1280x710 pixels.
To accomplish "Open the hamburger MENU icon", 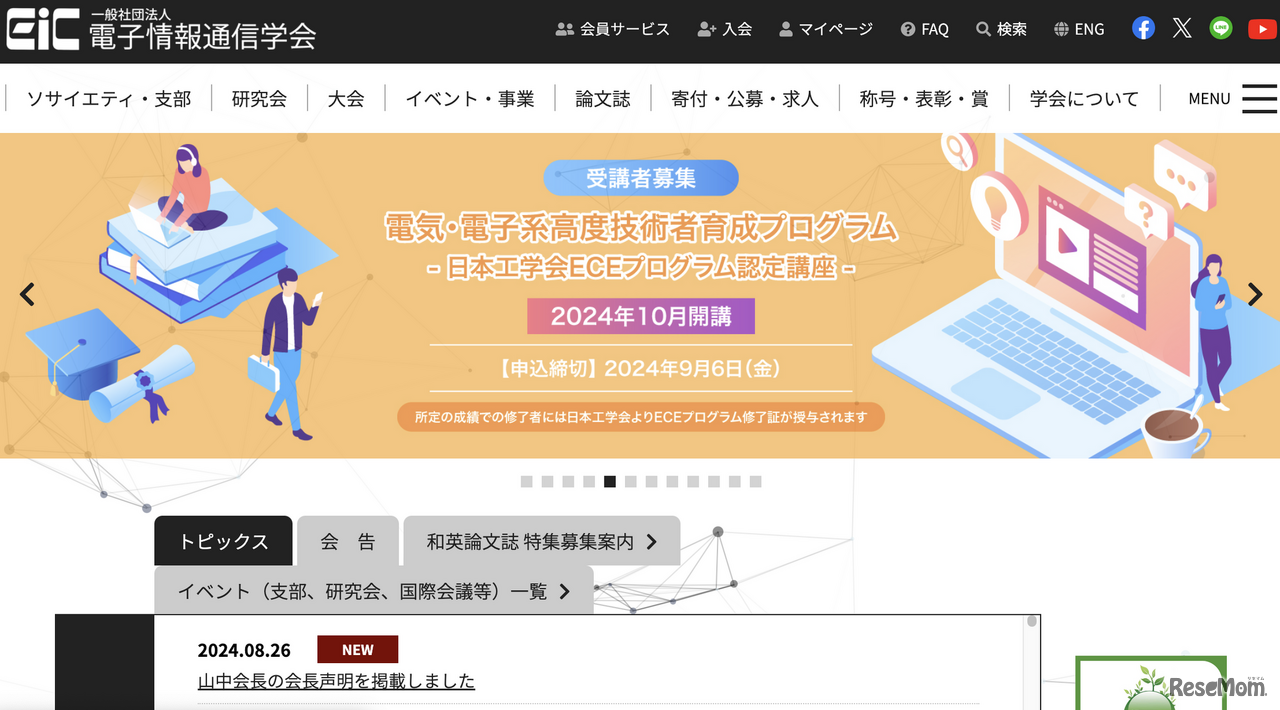I will pos(1259,98).
